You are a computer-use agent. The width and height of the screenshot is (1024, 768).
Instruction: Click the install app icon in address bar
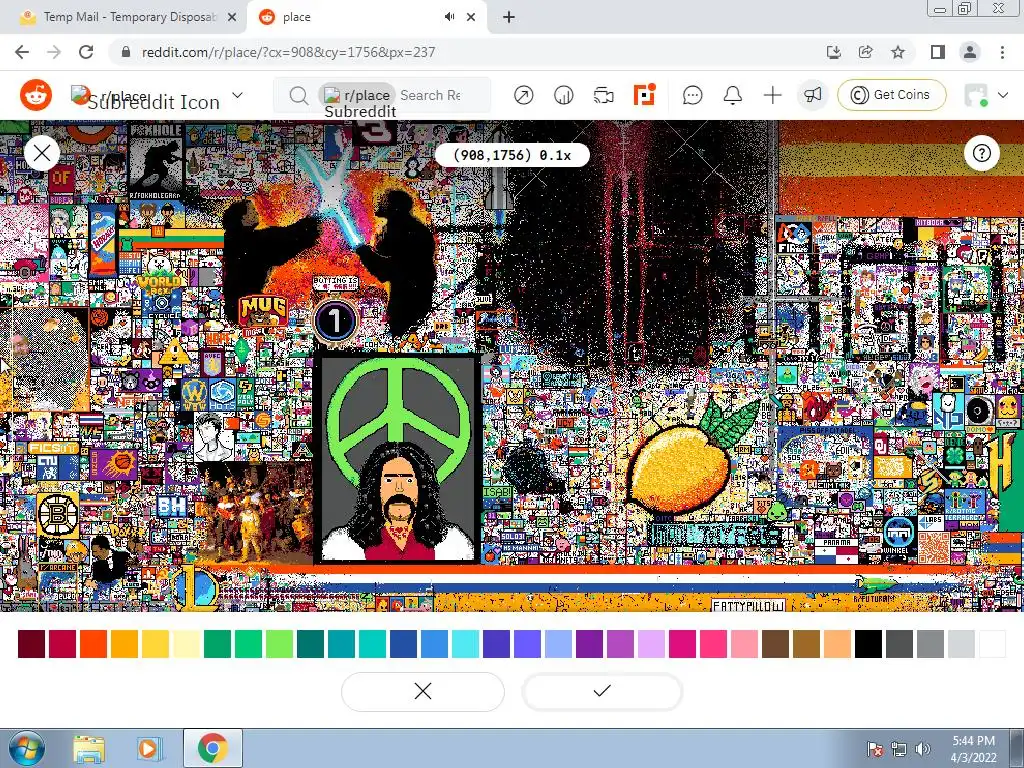point(833,52)
